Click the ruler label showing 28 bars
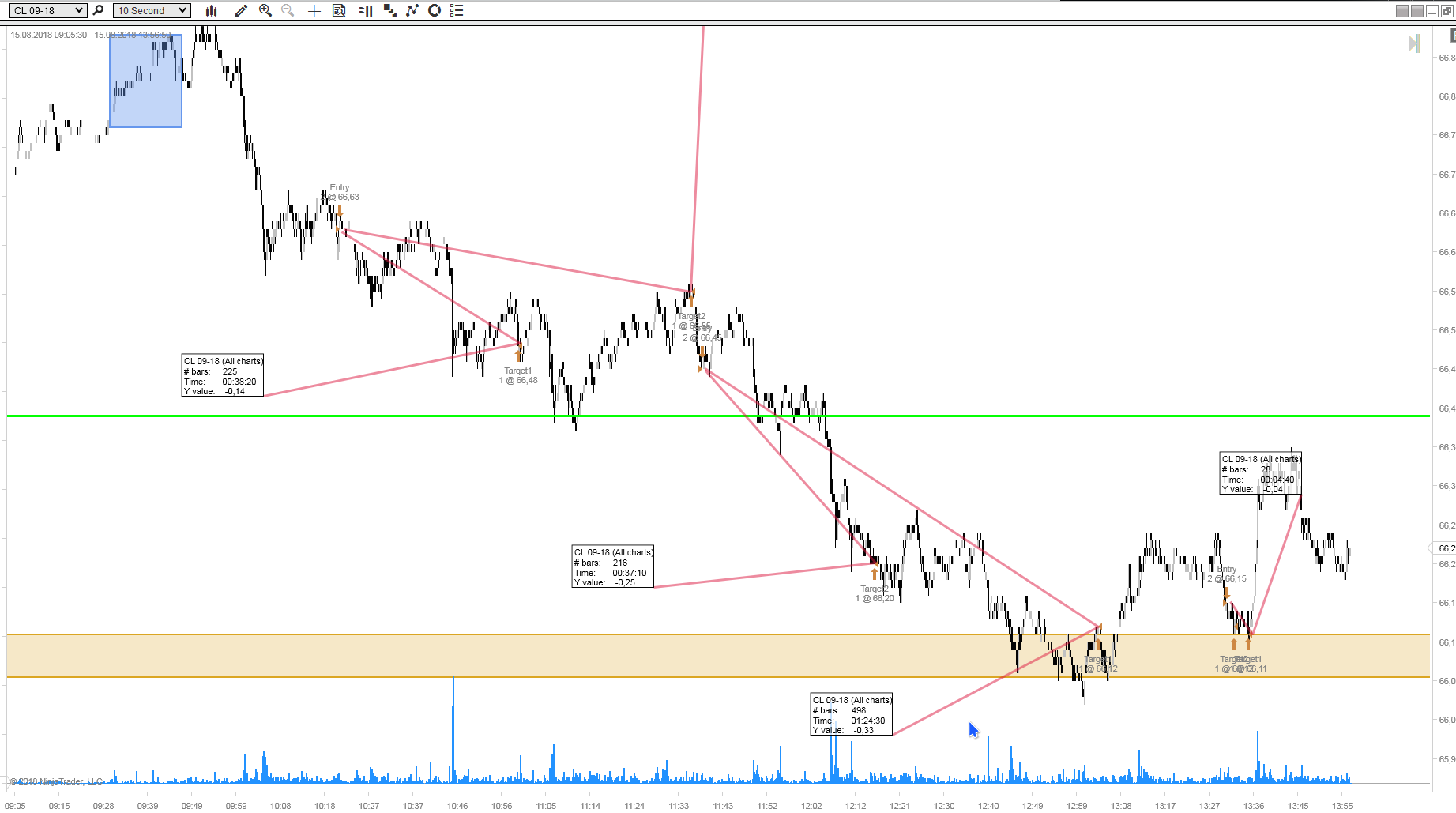This screenshot has height=813, width=1456. click(x=1260, y=473)
